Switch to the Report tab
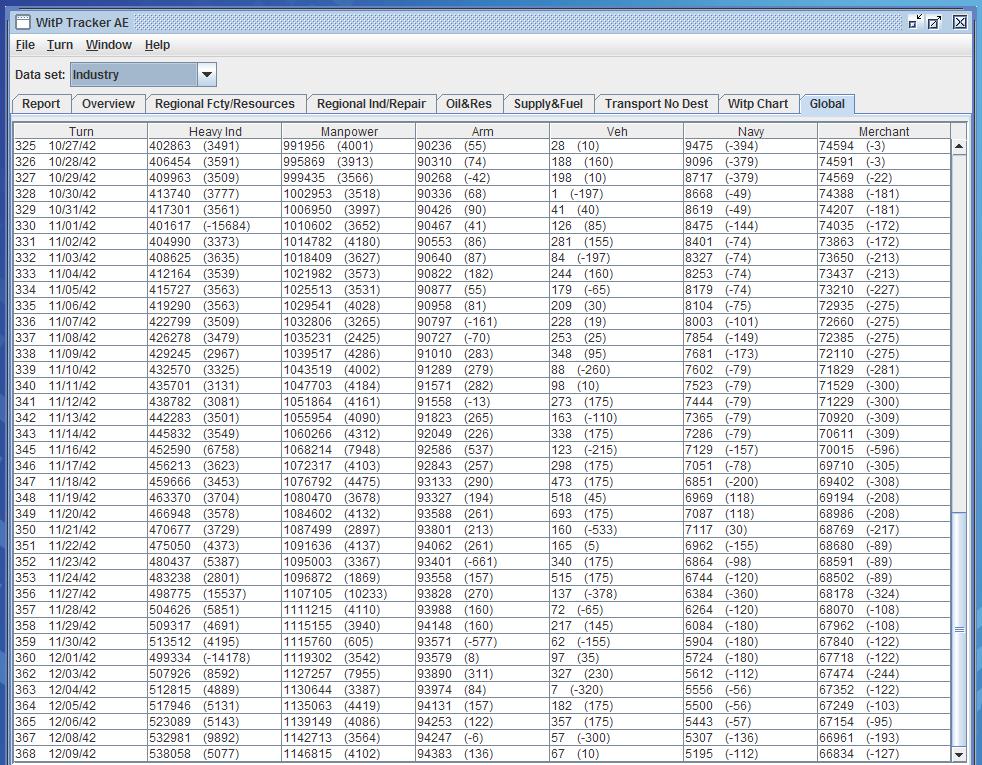This screenshot has width=982, height=765. click(x=41, y=104)
